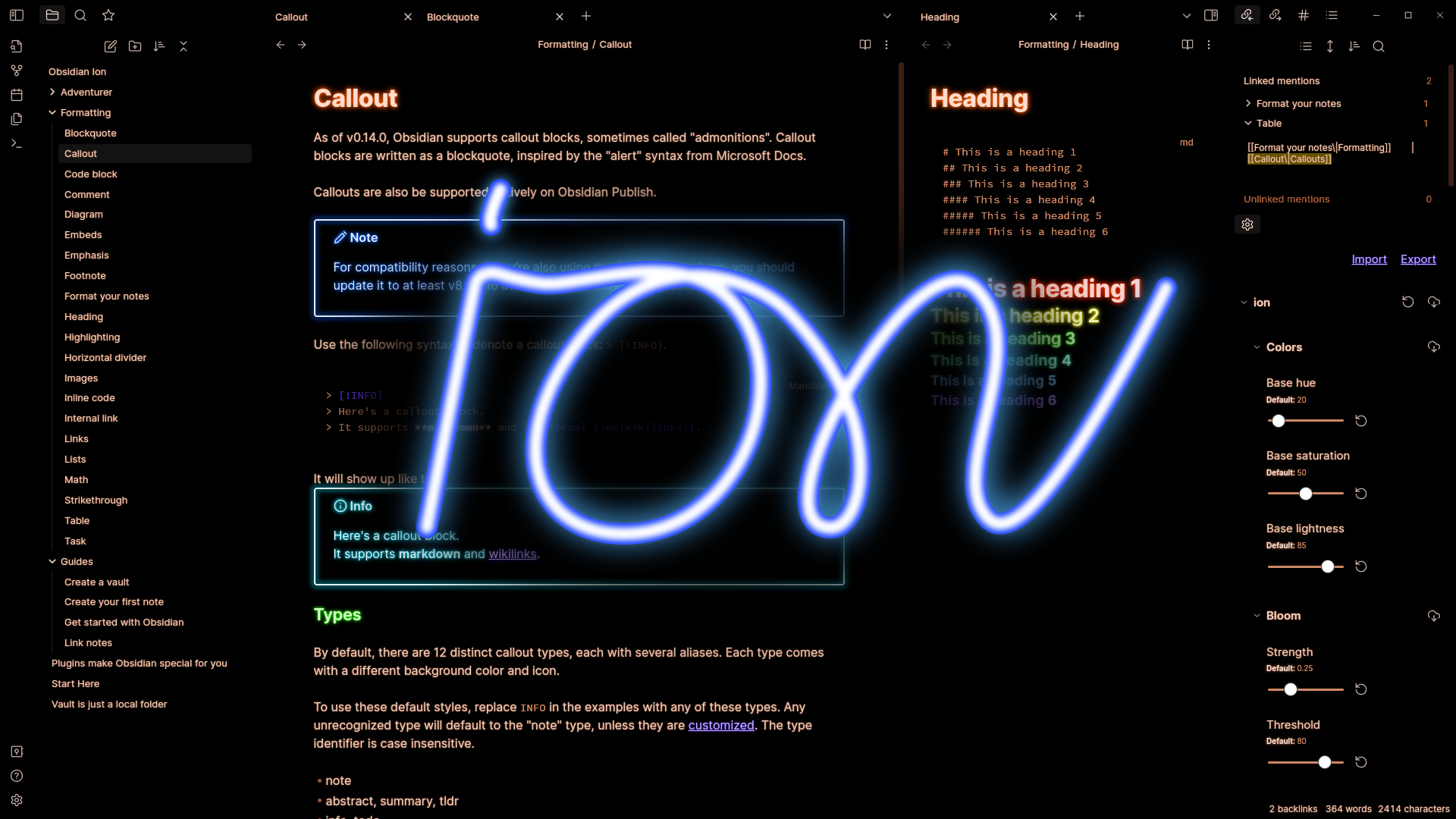
Task: Toggle reading view in the Callout pane
Action: tap(865, 45)
